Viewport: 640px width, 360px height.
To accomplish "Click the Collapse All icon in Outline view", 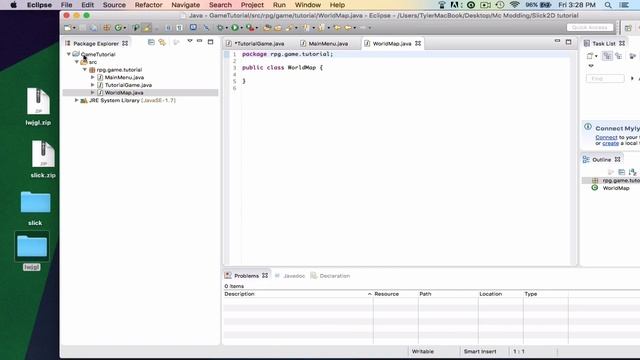I will [622, 172].
